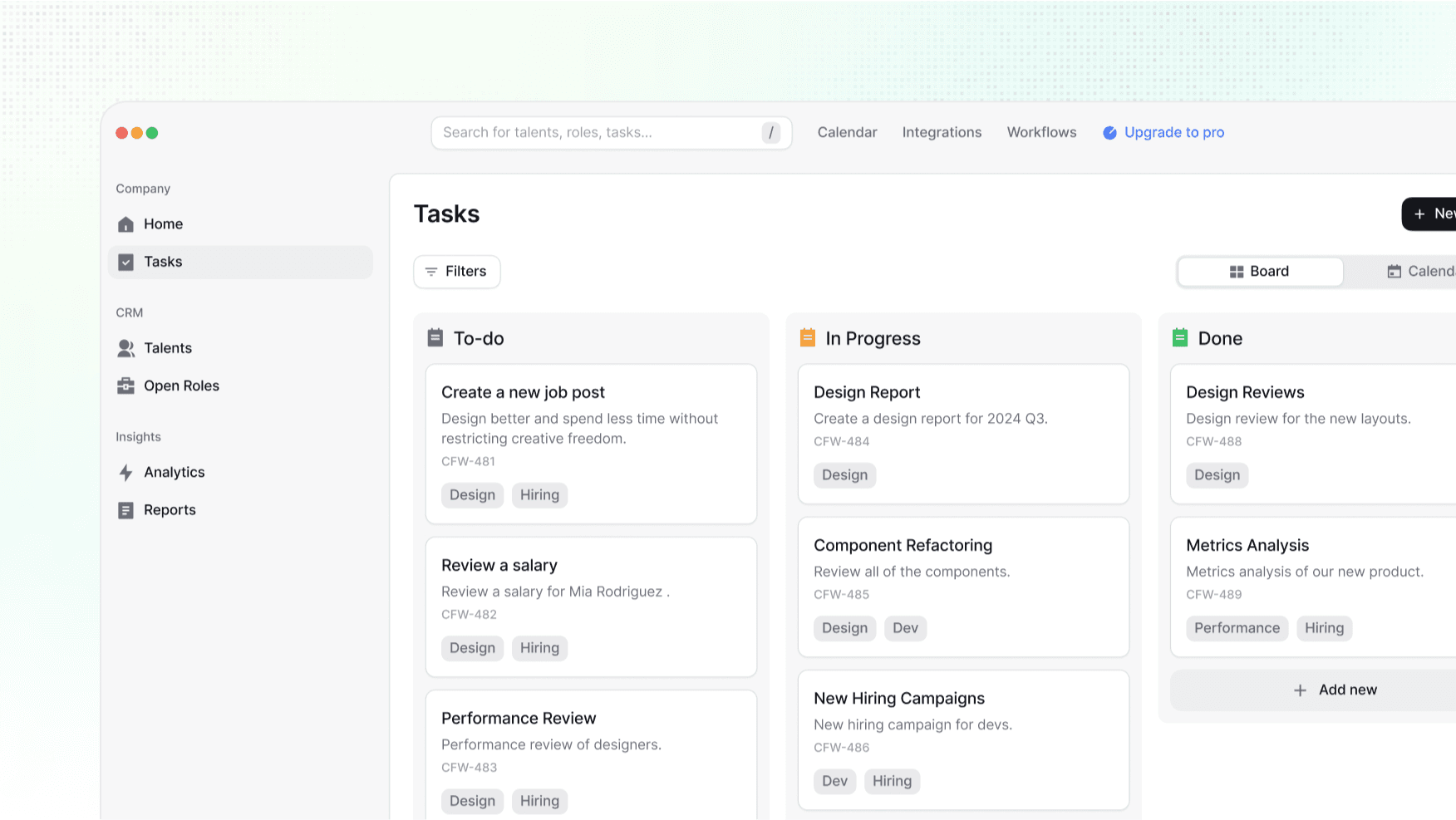Open Talents via the person icon

[125, 348]
